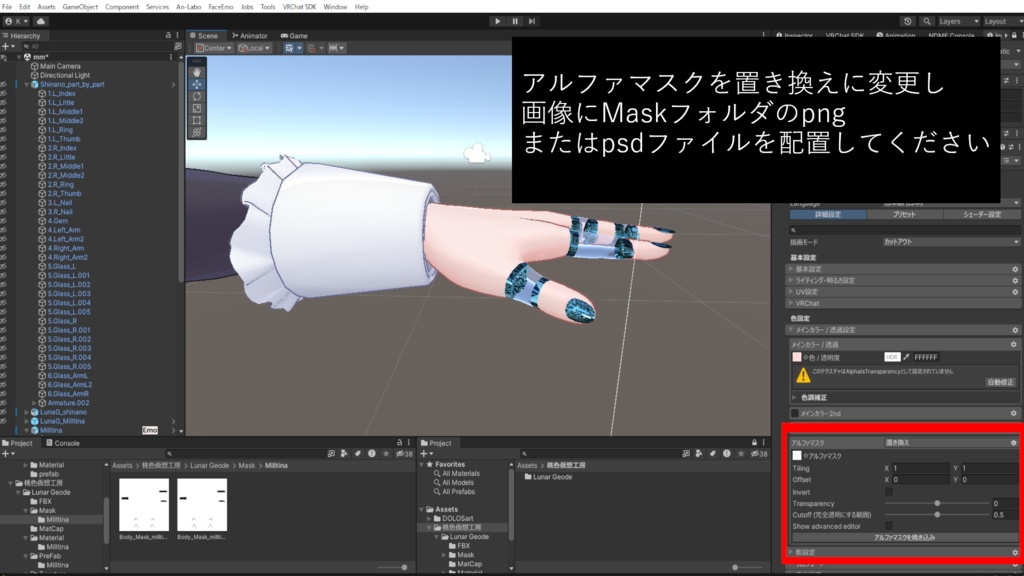Viewport: 1024px width, 576px height.
Task: Expand the ライティング・明るさ設定 section
Action: coord(791,280)
